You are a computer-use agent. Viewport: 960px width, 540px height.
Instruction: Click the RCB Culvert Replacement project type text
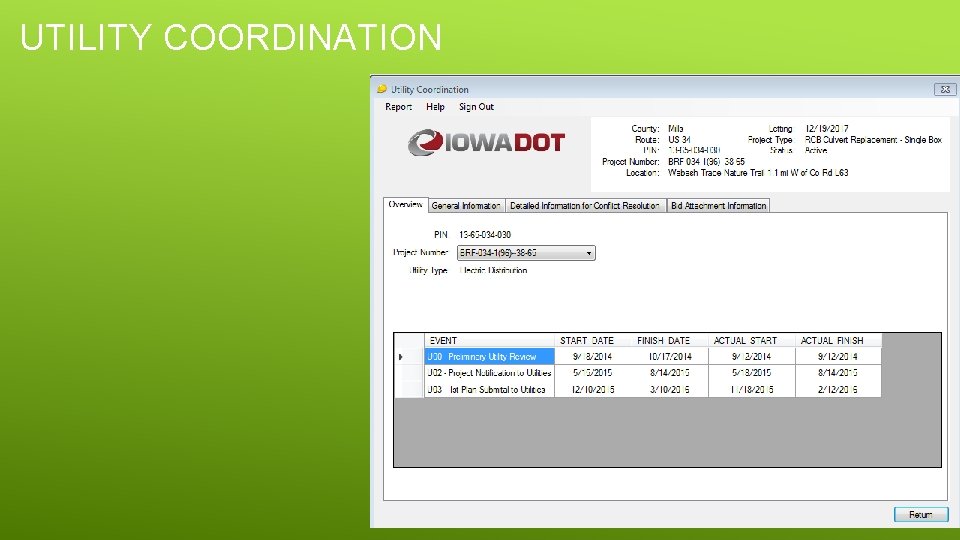coord(873,140)
